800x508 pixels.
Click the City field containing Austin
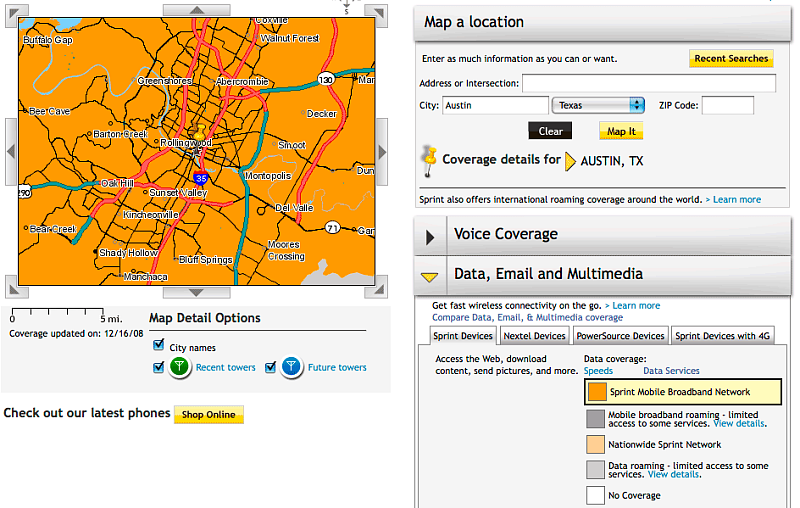[495, 105]
